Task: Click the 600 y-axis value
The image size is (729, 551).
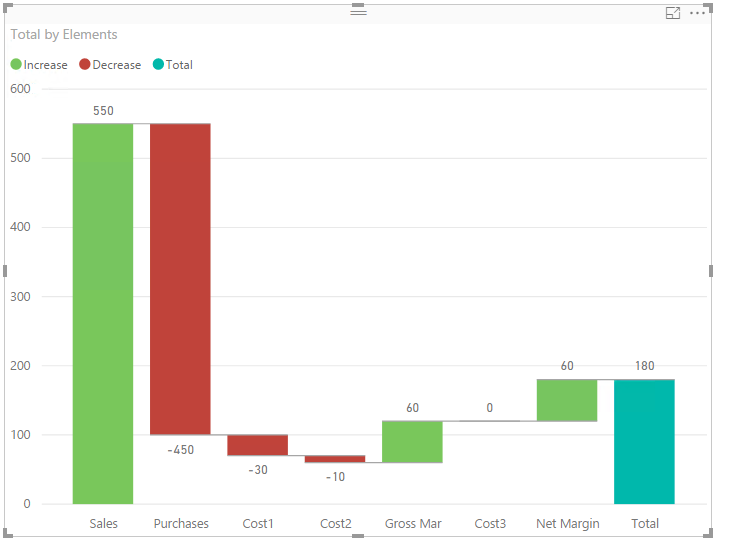Action: click(x=20, y=89)
